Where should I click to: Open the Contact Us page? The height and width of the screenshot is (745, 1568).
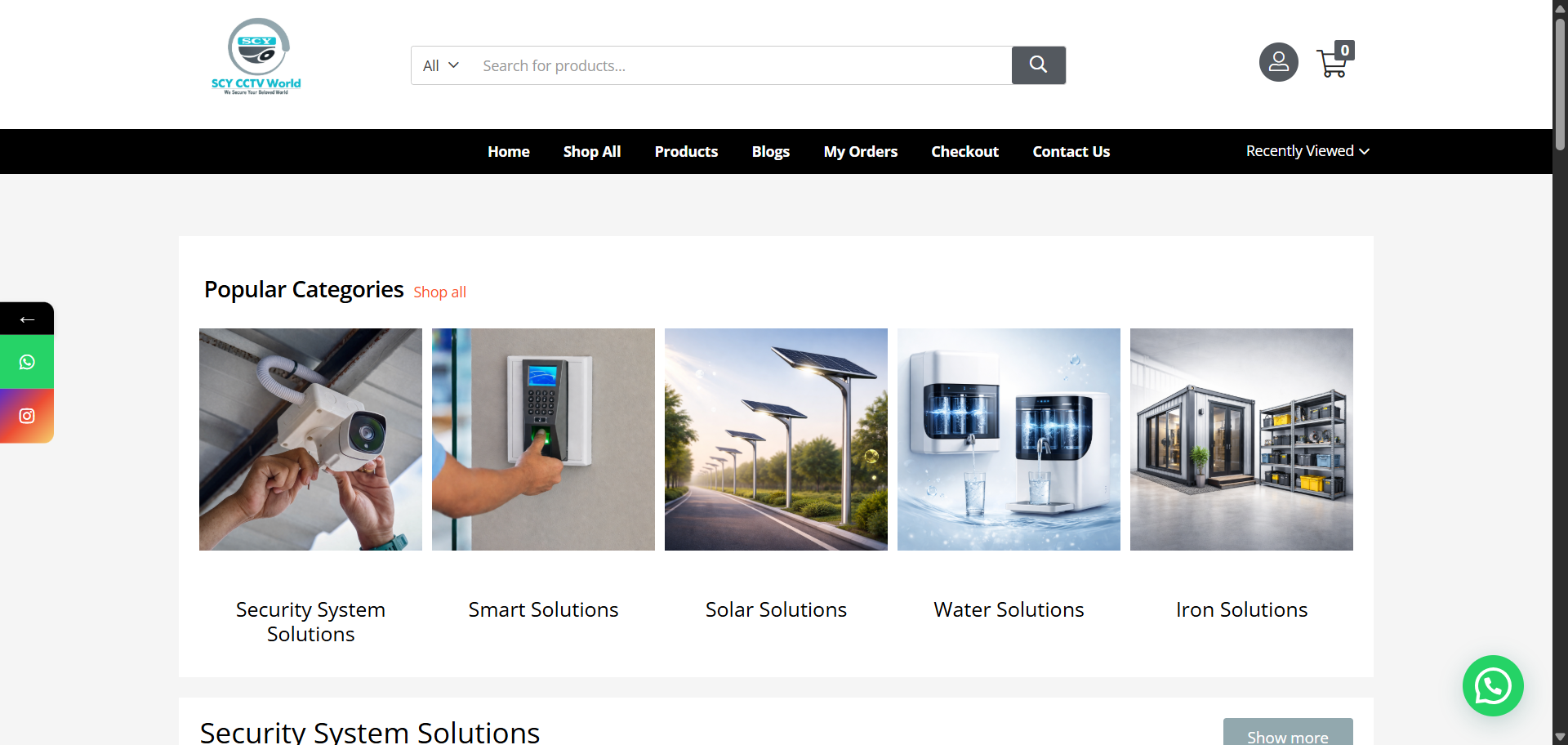(1071, 152)
